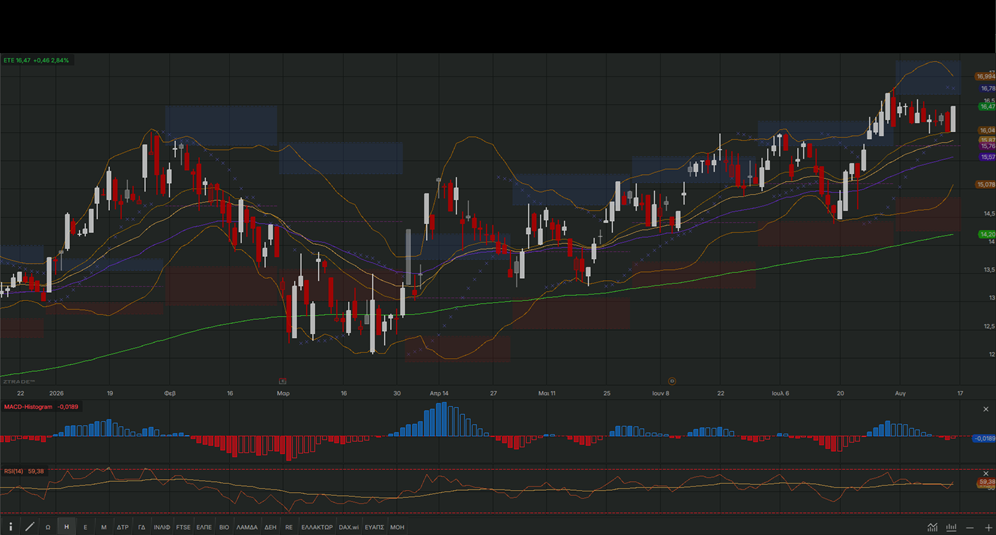The height and width of the screenshot is (535, 996).
Task: Click the 16,994 orange price tag
Action: [x=986, y=76]
